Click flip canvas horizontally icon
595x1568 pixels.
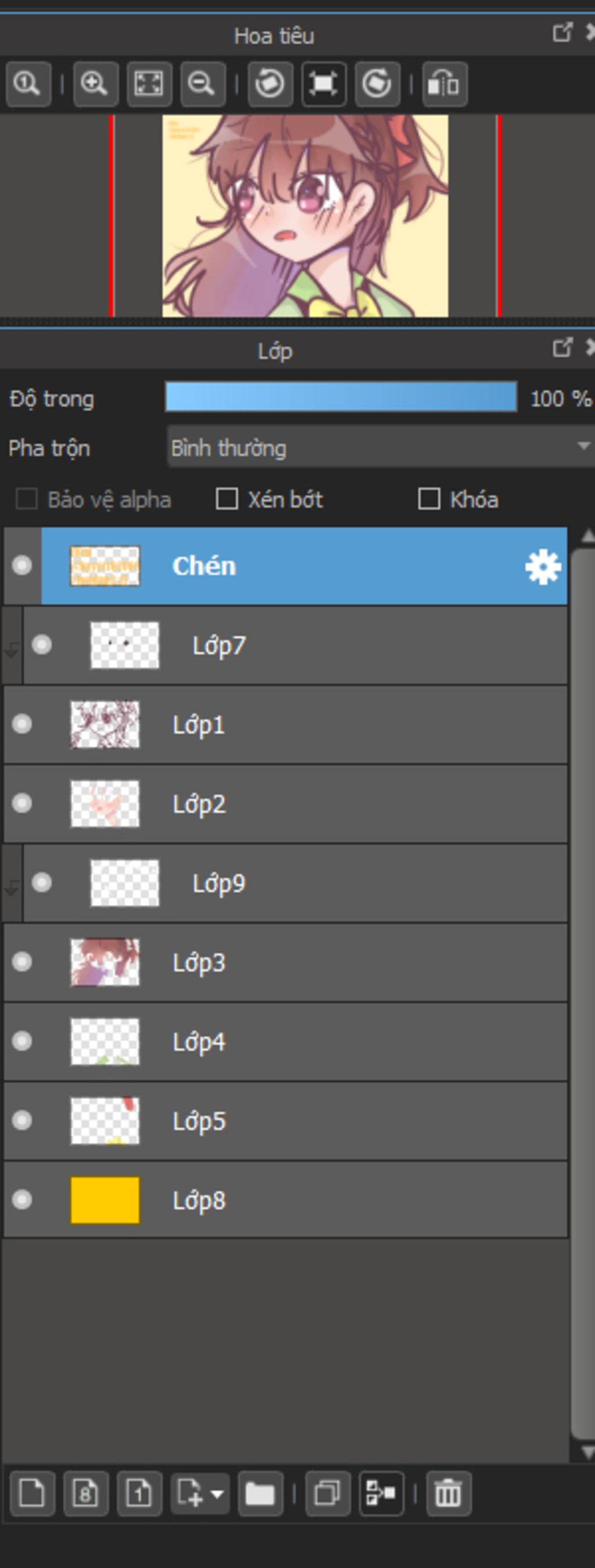point(445,84)
